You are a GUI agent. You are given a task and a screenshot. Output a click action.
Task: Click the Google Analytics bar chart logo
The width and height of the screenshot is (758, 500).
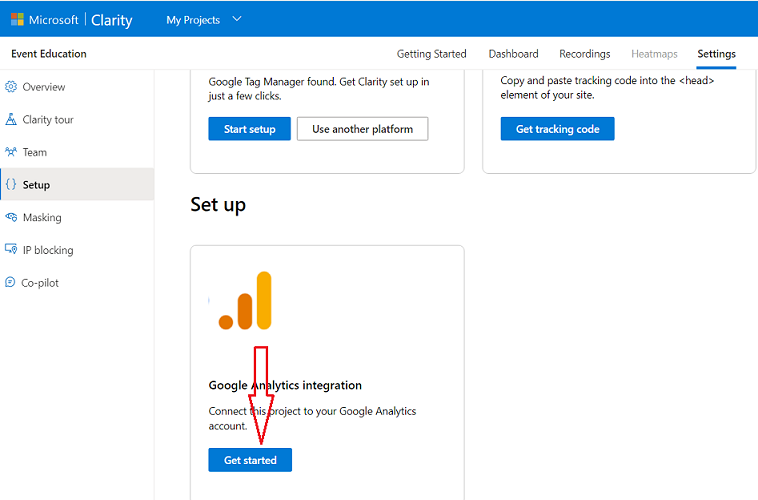pyautogui.click(x=245, y=300)
